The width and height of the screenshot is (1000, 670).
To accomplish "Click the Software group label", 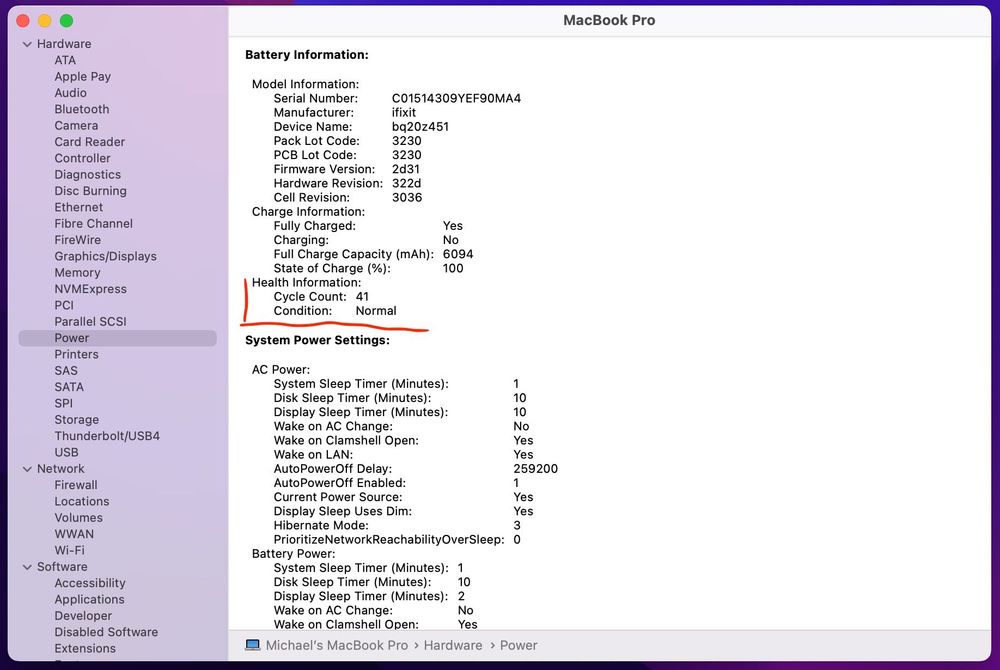I will pyautogui.click(x=62, y=567).
